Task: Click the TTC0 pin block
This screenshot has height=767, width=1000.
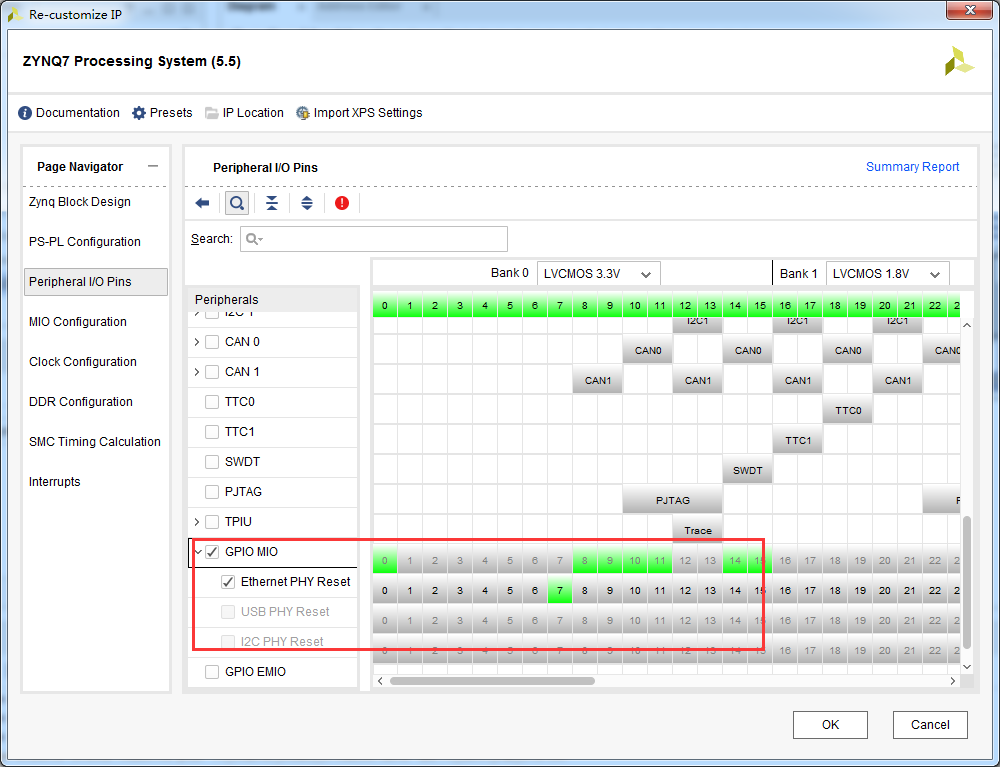Action: 848,410
